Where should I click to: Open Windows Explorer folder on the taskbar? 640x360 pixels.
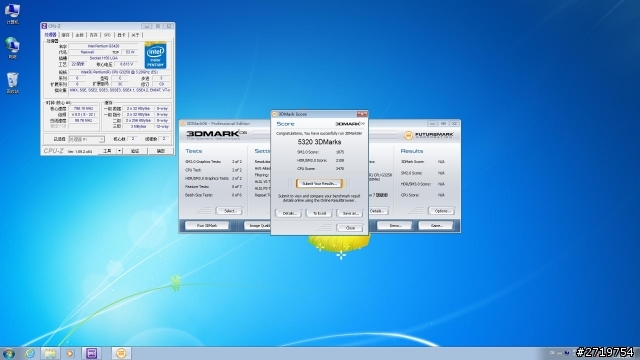[x=50, y=353]
